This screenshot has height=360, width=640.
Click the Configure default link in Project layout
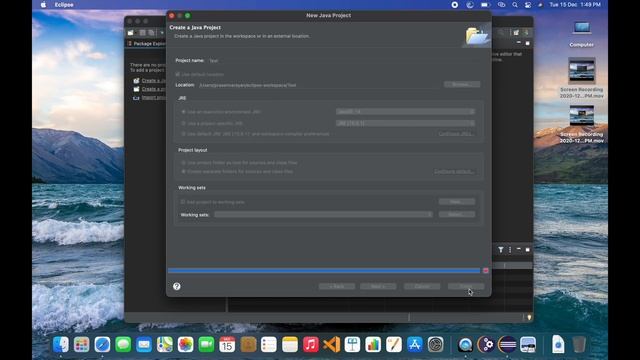click(454, 171)
